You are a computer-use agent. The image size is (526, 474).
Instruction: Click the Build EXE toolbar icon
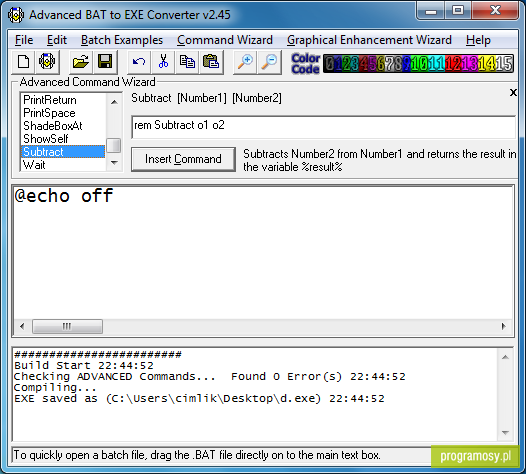click(47, 62)
